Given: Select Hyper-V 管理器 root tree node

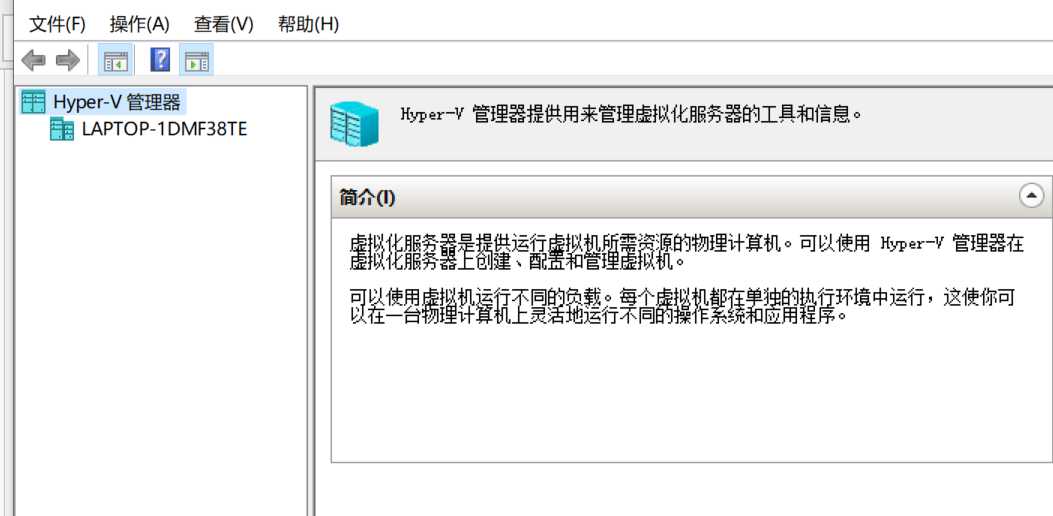Looking at the screenshot, I should coord(117,102).
